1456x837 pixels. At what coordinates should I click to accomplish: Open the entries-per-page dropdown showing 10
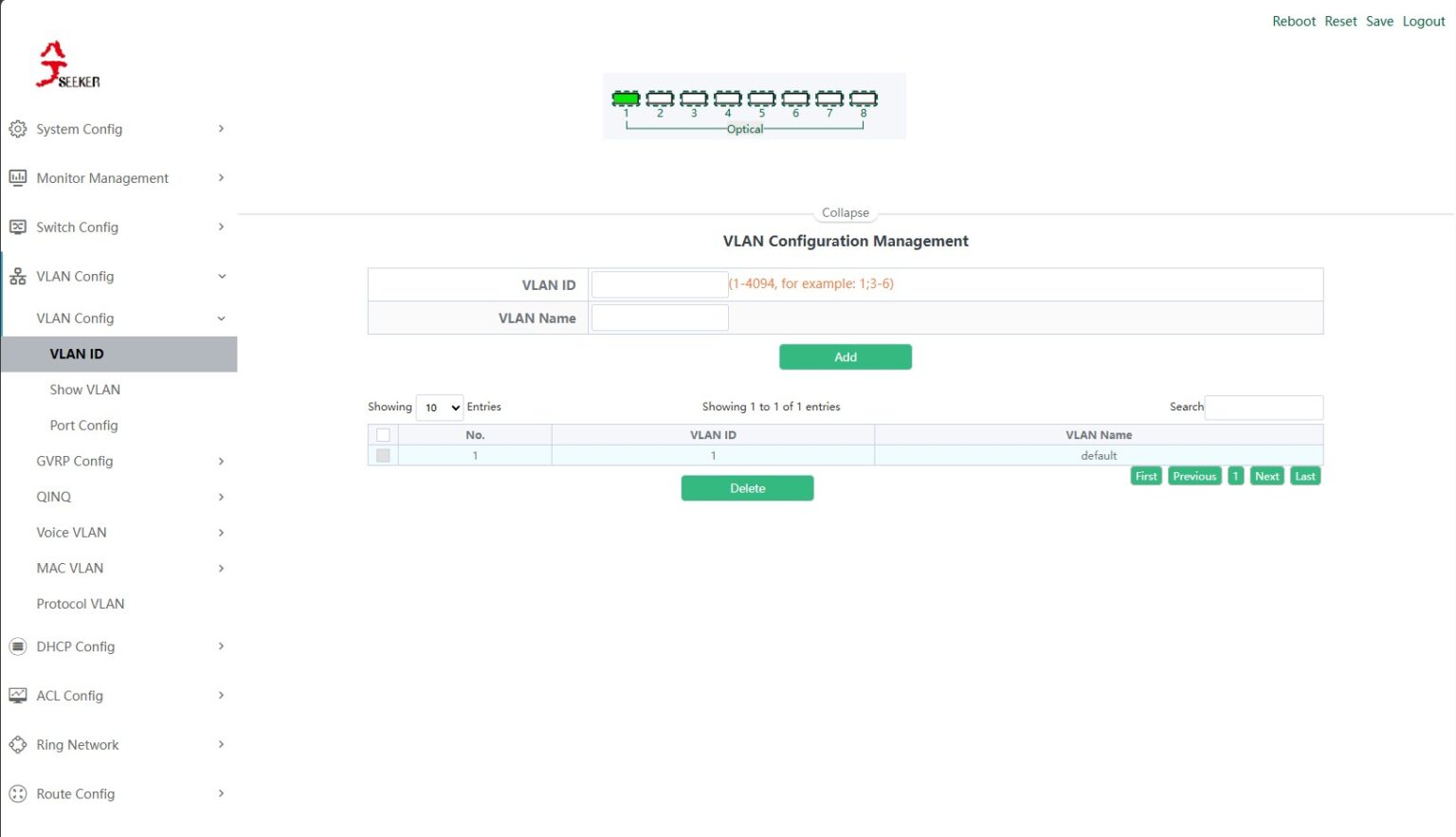pyautogui.click(x=440, y=408)
